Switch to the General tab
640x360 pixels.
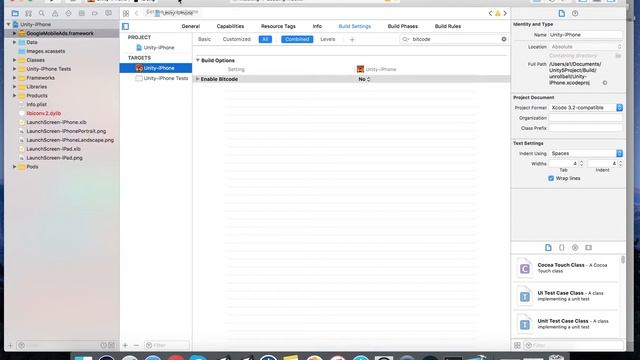click(x=191, y=26)
